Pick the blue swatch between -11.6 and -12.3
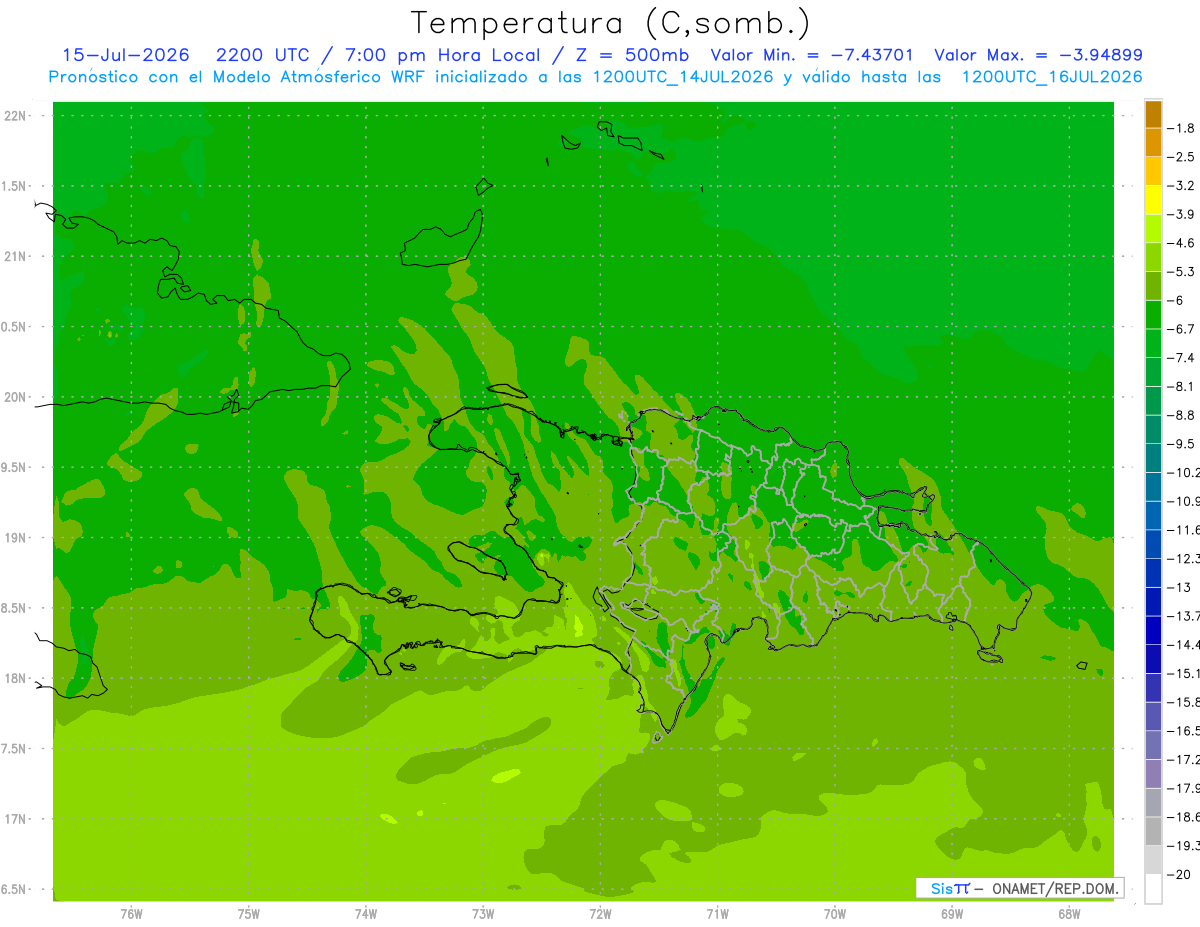 (x=1153, y=544)
